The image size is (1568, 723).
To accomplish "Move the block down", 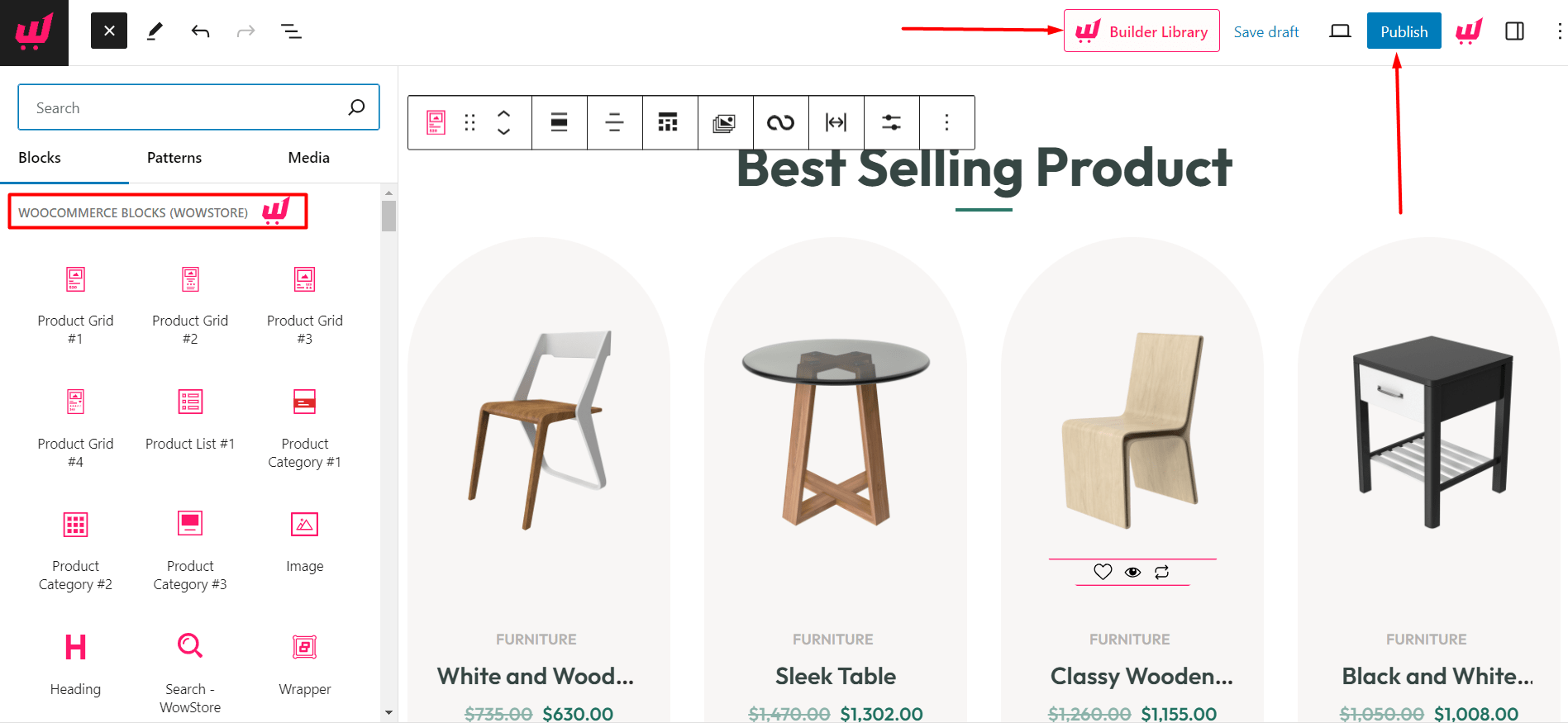I will click(503, 131).
